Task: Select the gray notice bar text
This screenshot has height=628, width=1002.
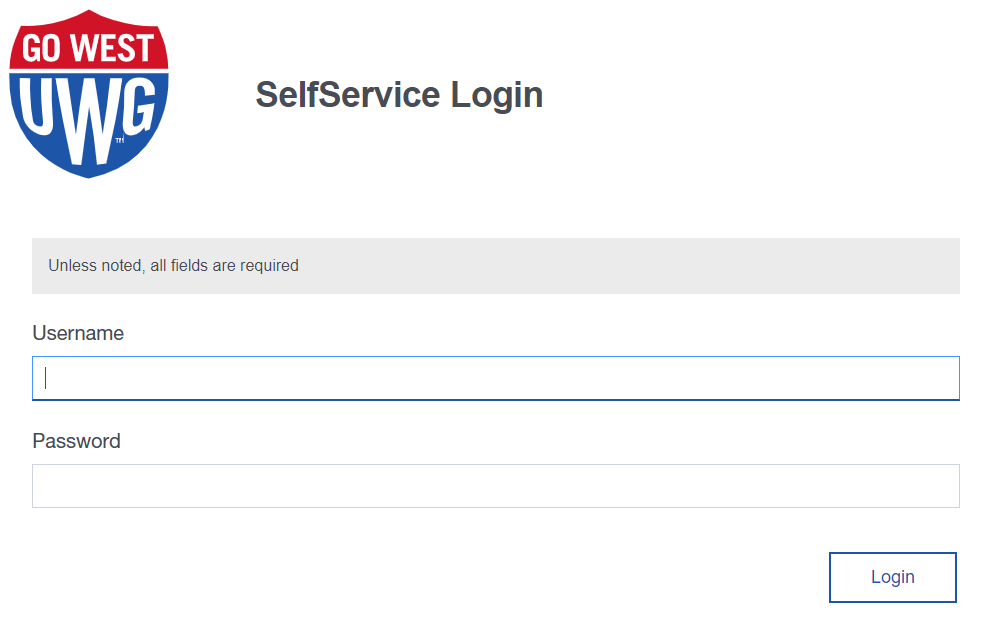Action: point(172,266)
